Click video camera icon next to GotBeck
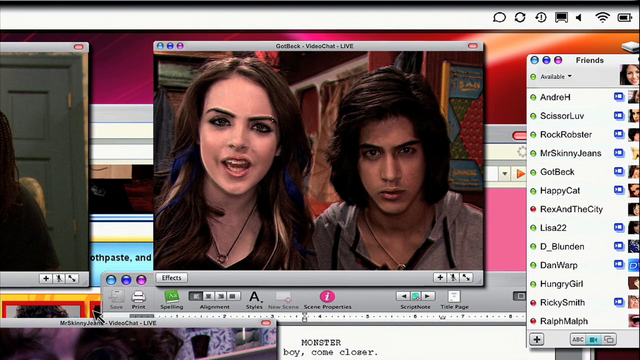Viewport: 640px width, 360px height. pos(619,171)
